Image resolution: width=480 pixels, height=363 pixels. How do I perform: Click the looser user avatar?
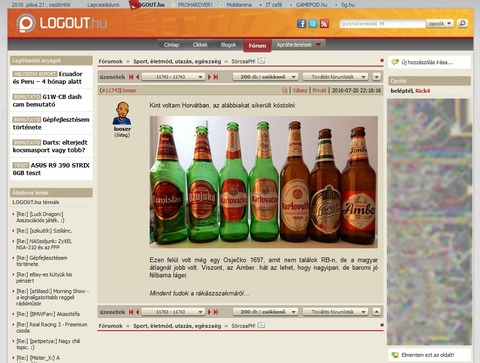(122, 113)
